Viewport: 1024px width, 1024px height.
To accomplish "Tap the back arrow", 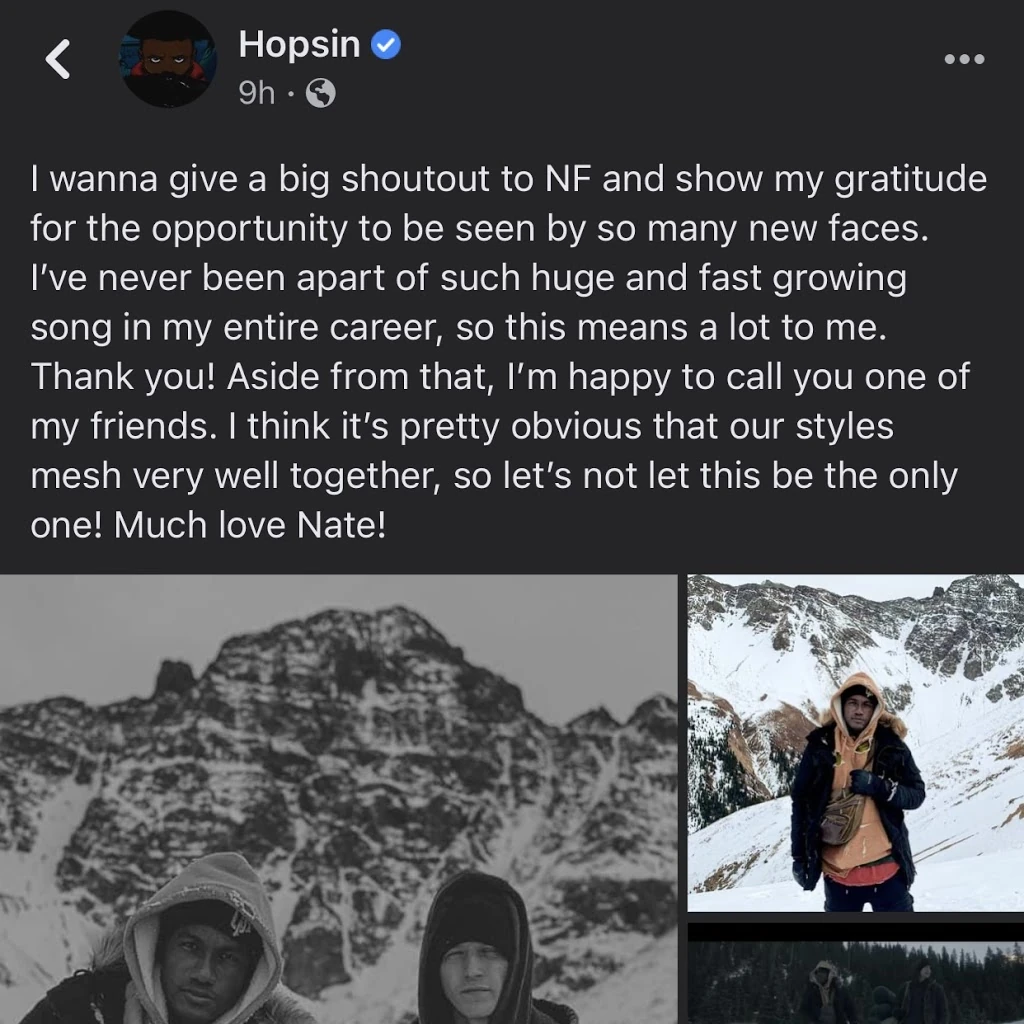I will click(x=59, y=60).
